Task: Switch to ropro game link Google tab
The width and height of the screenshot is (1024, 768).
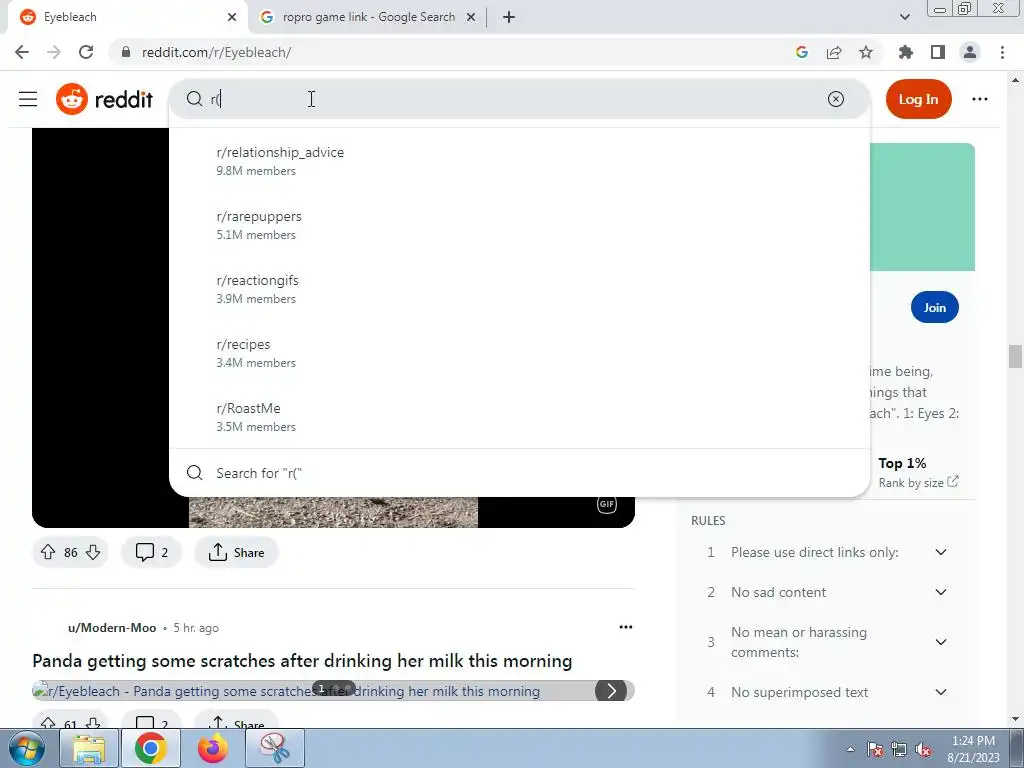Action: [x=369, y=17]
